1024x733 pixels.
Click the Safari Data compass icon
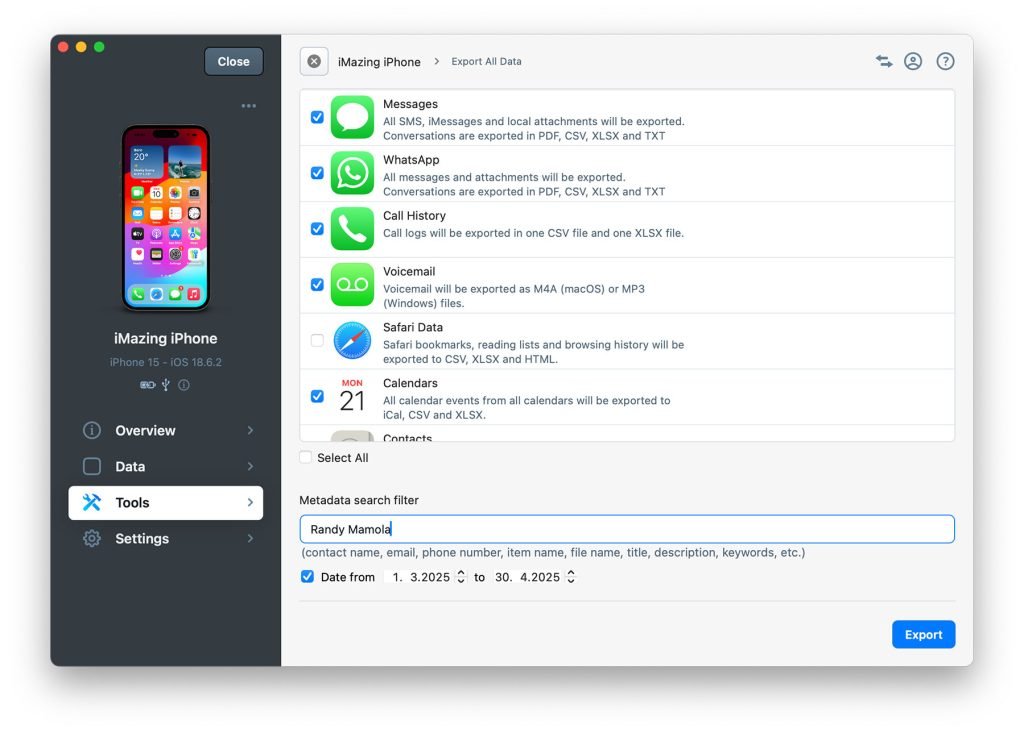pyautogui.click(x=352, y=341)
